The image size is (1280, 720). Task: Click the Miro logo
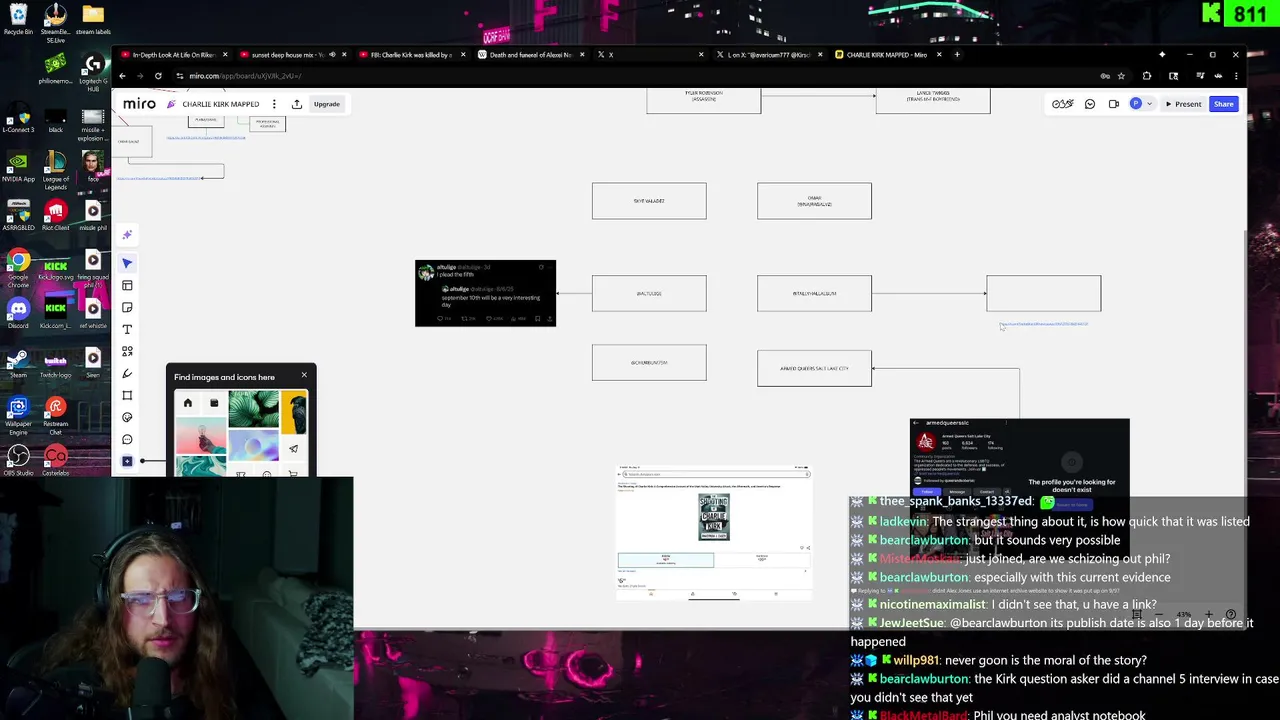(x=139, y=104)
